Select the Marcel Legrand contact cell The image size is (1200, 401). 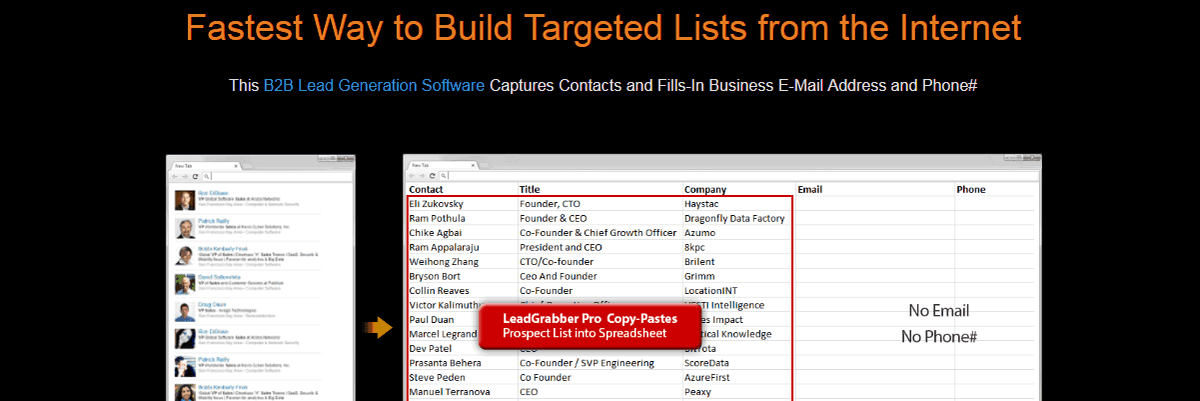pyautogui.click(x=443, y=334)
